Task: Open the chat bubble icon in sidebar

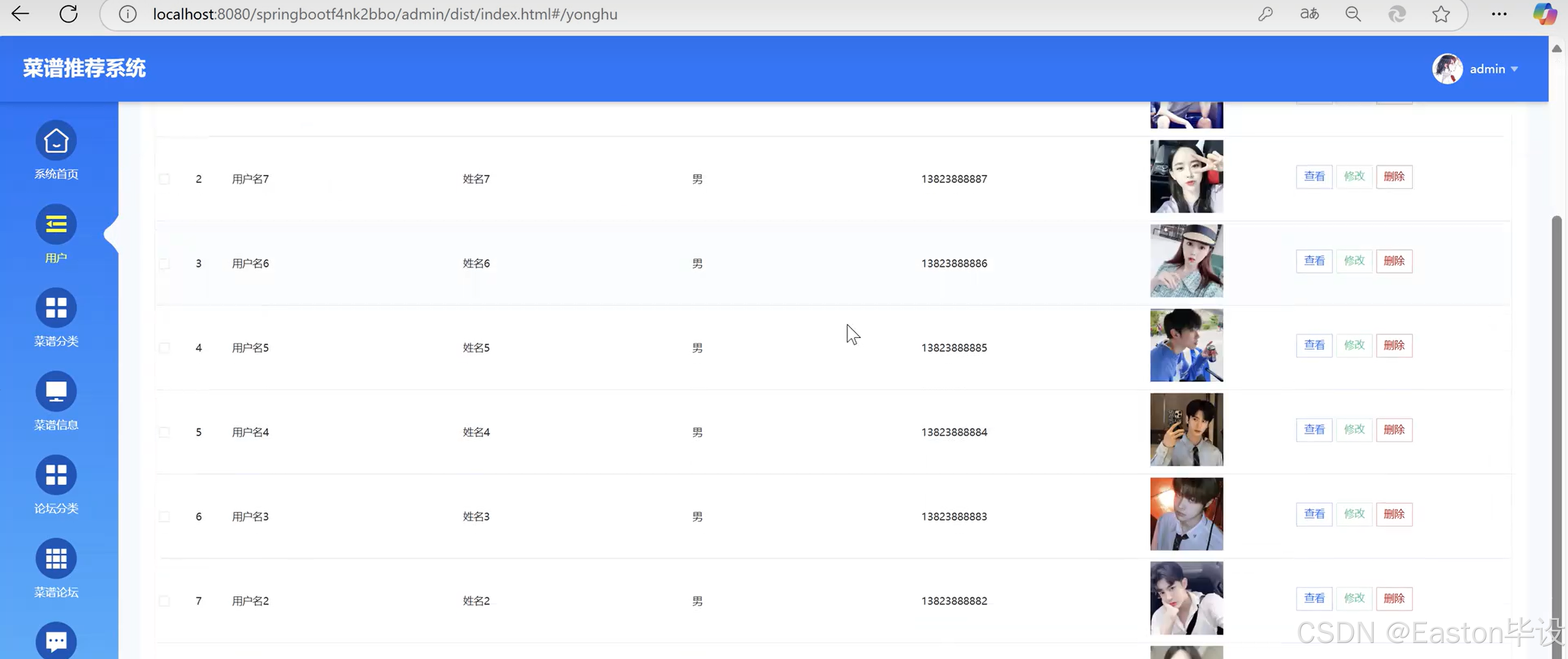Action: coord(56,641)
